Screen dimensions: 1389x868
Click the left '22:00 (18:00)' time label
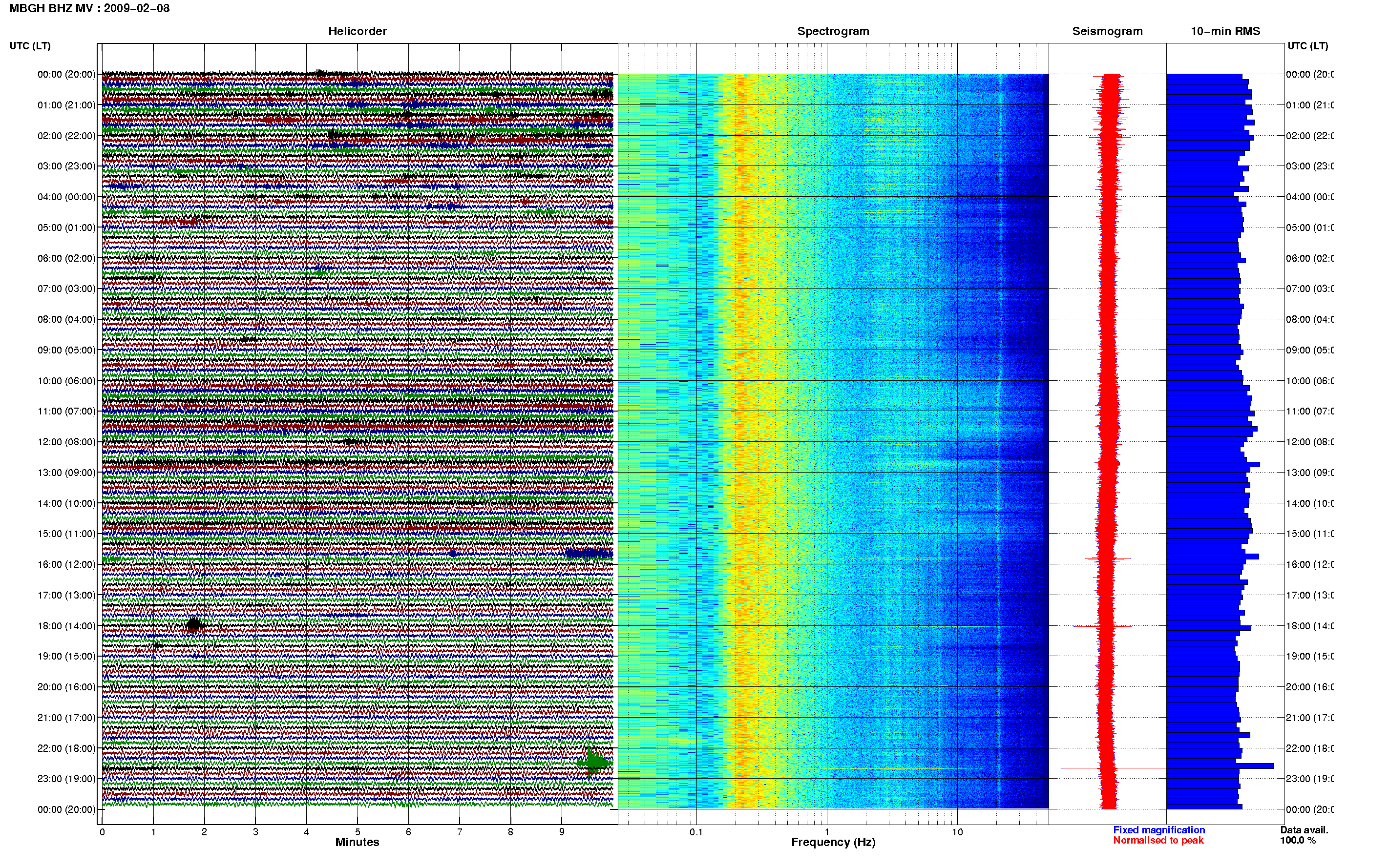click(x=66, y=748)
